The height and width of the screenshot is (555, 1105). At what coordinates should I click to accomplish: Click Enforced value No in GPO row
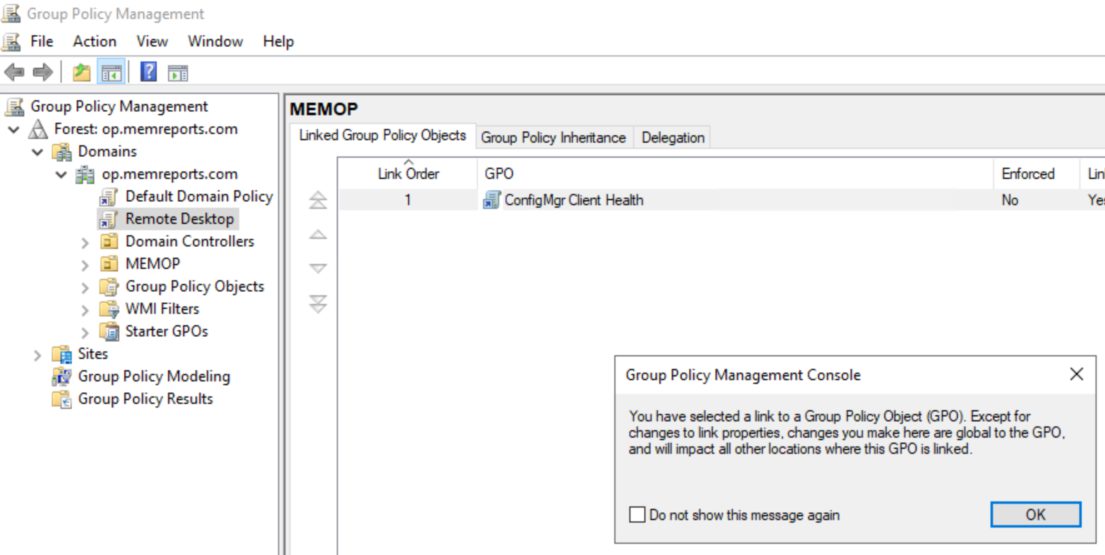coord(1010,201)
